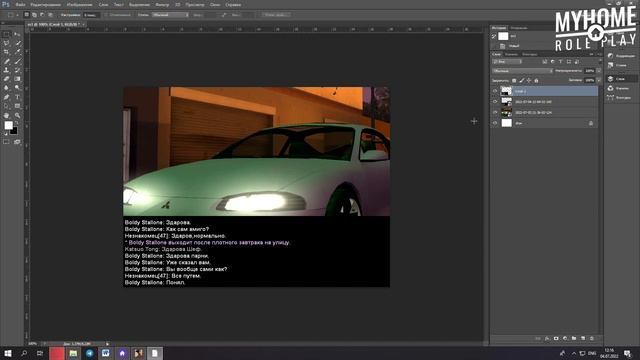
Task: Open the Фильтр menu
Action: click(162, 4)
